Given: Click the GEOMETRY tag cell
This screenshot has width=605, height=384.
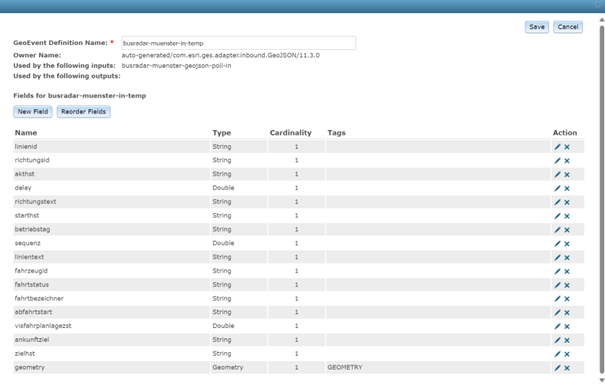Looking at the screenshot, I should pyautogui.click(x=438, y=367).
